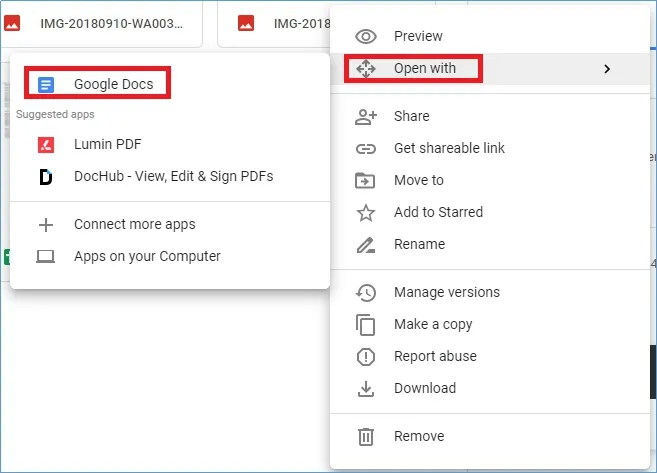Image resolution: width=657 pixels, height=473 pixels.
Task: Open file with Lumin PDF
Action: tap(170, 145)
